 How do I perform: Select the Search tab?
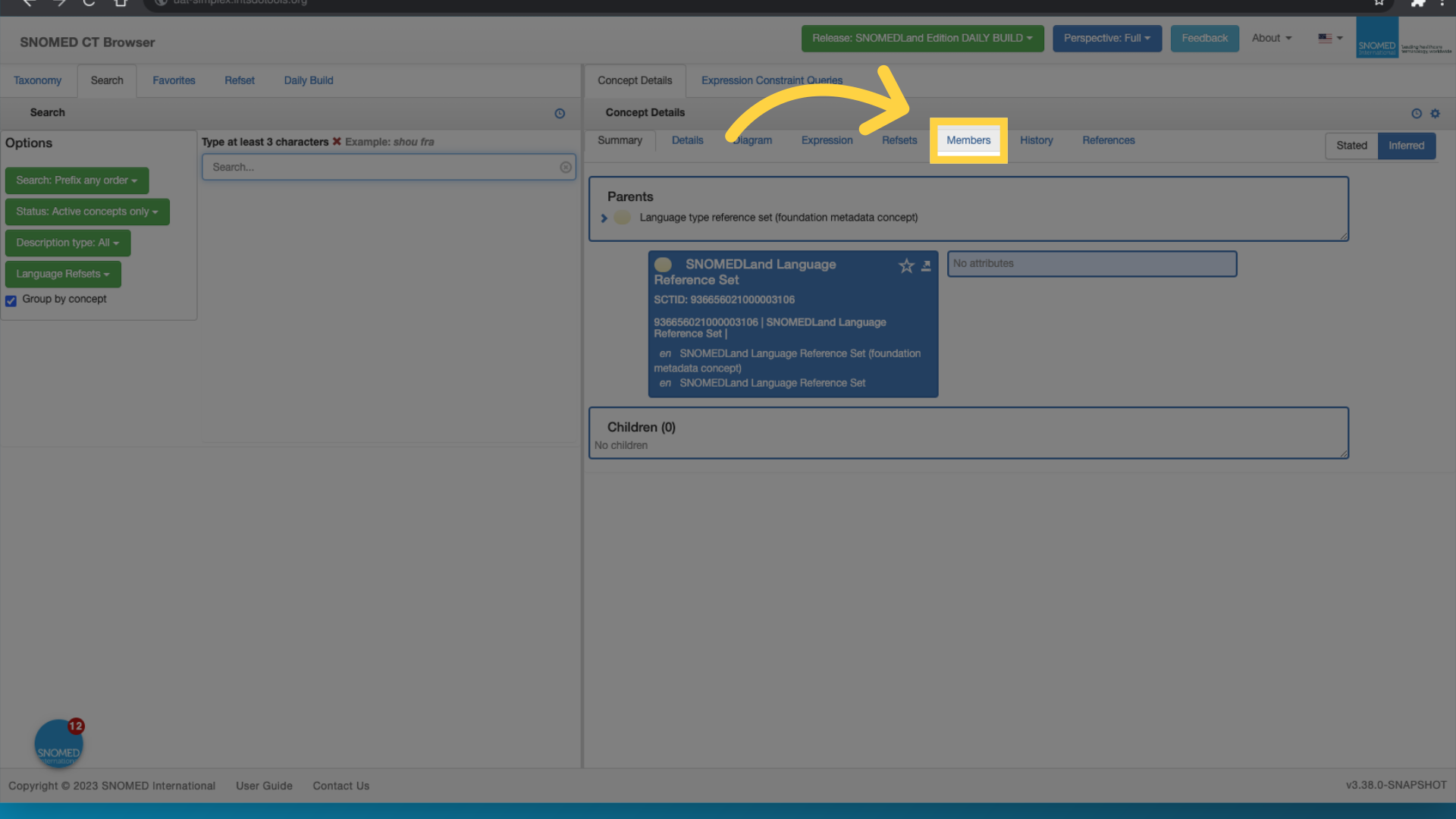click(107, 80)
